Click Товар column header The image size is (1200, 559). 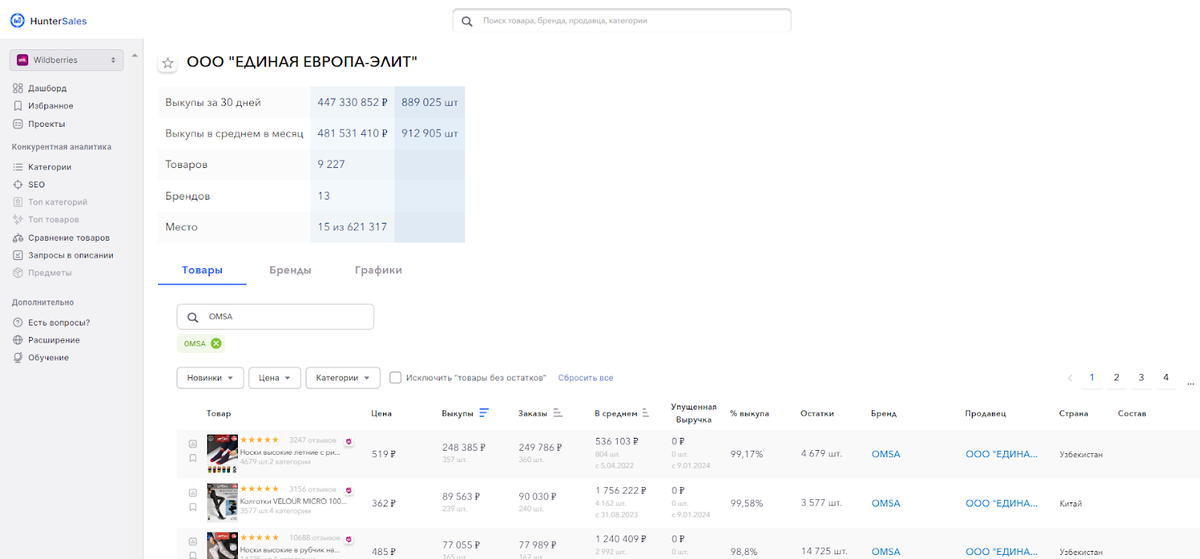click(x=219, y=413)
